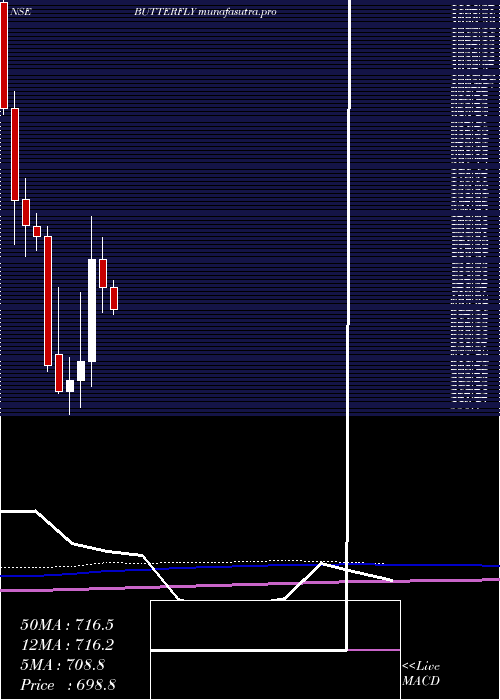This screenshot has width=500, height=700.
Task: Select the 12MA : 716.2 value
Action: (x=67, y=645)
